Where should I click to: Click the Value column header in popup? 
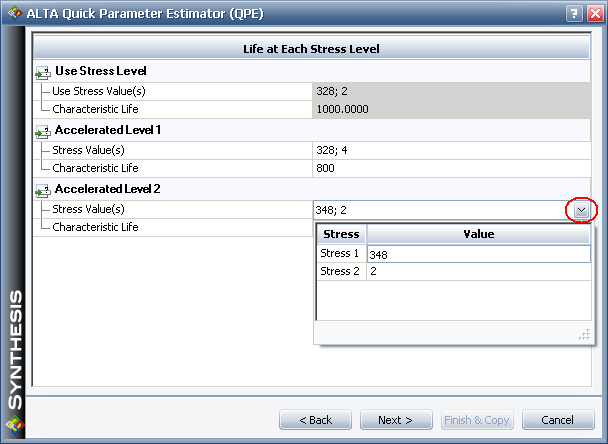tap(478, 234)
